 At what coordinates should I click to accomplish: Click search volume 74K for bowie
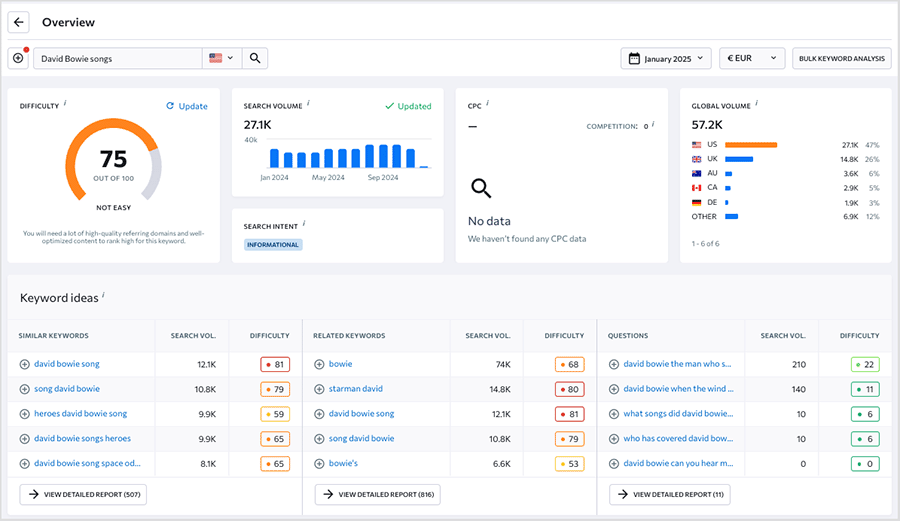[x=503, y=364]
